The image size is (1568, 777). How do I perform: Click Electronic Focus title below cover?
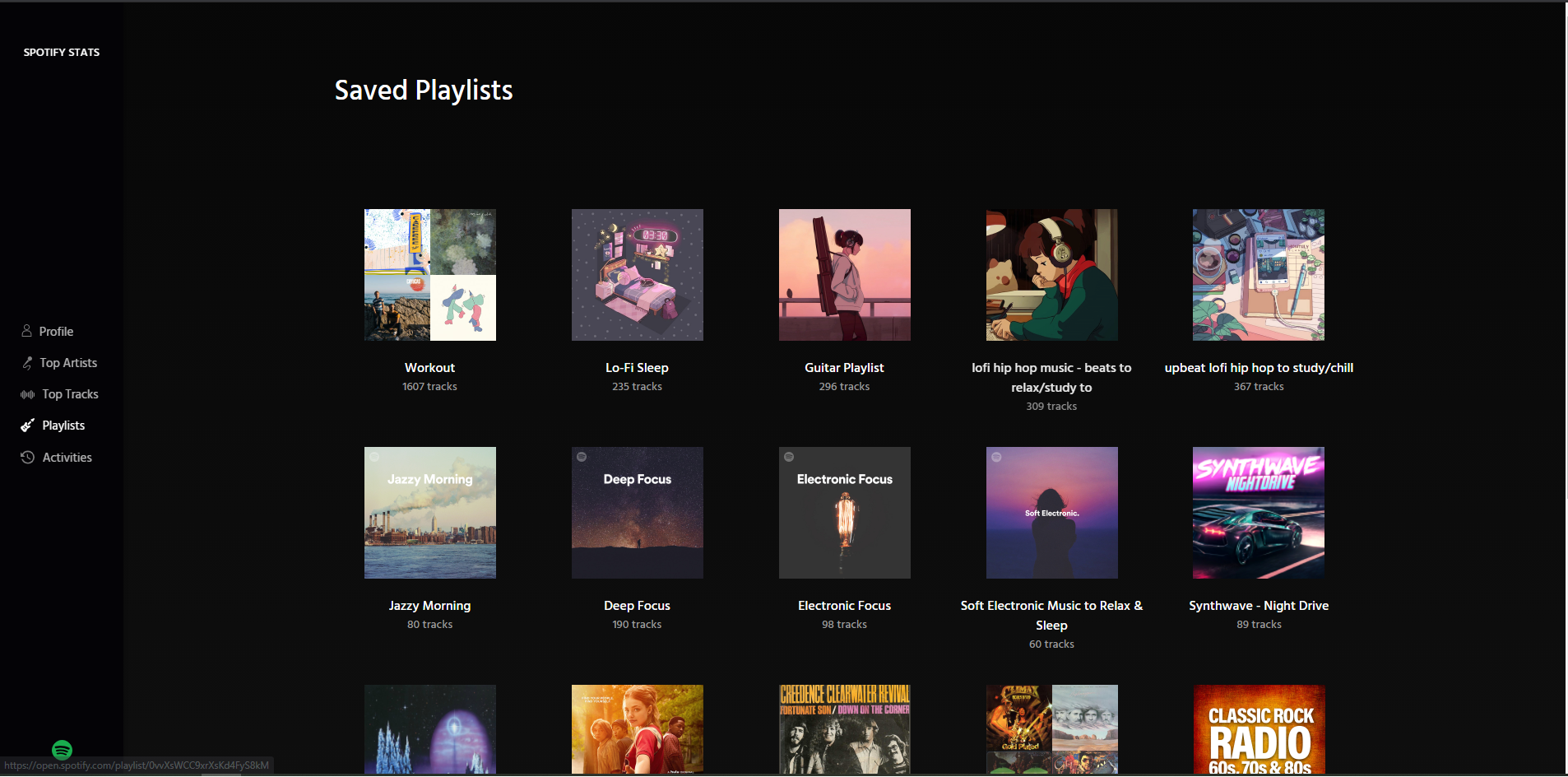(844, 606)
